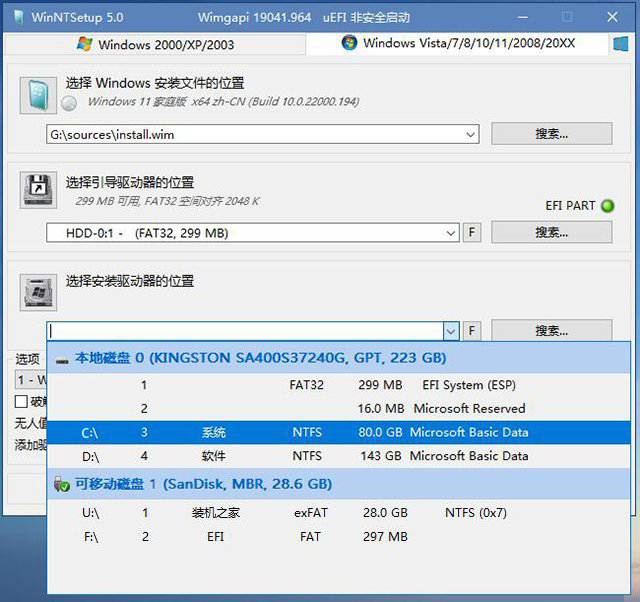Image resolution: width=640 pixels, height=602 pixels.
Task: Switch to the Windows 2000/XP/2003 tab
Action: [x=155, y=44]
